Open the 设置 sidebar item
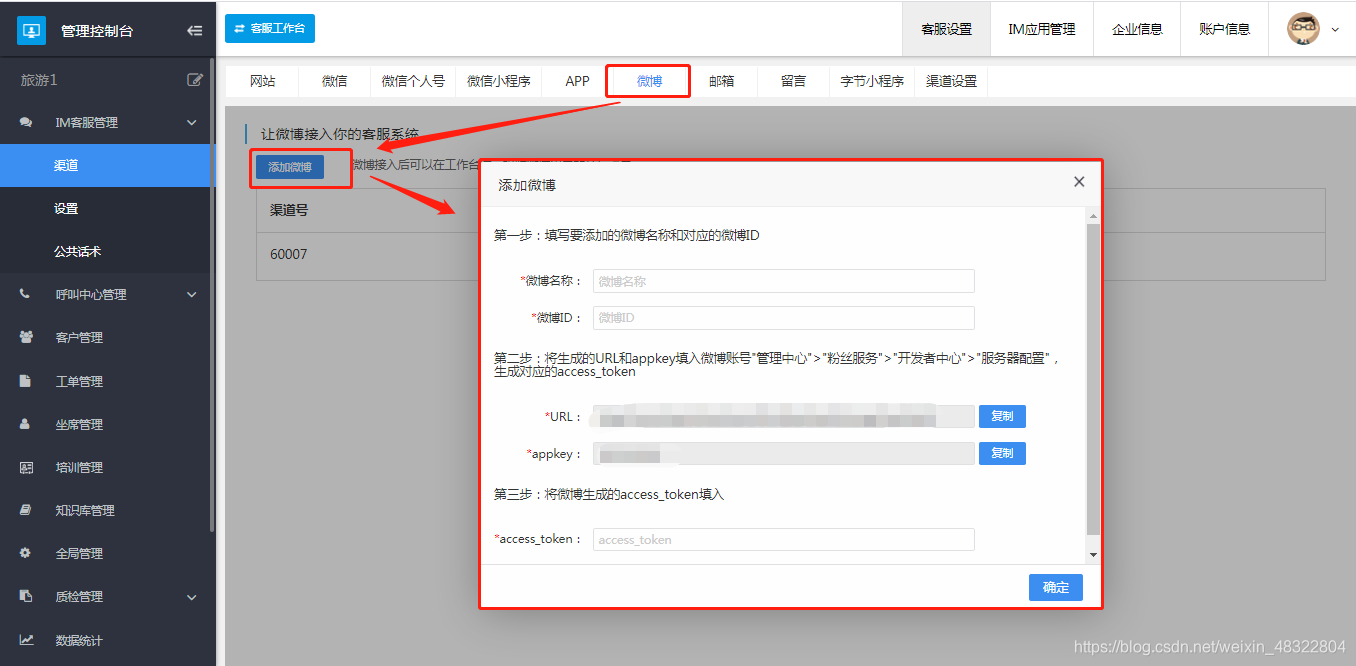Viewport: 1356px width, 666px height. click(x=107, y=208)
